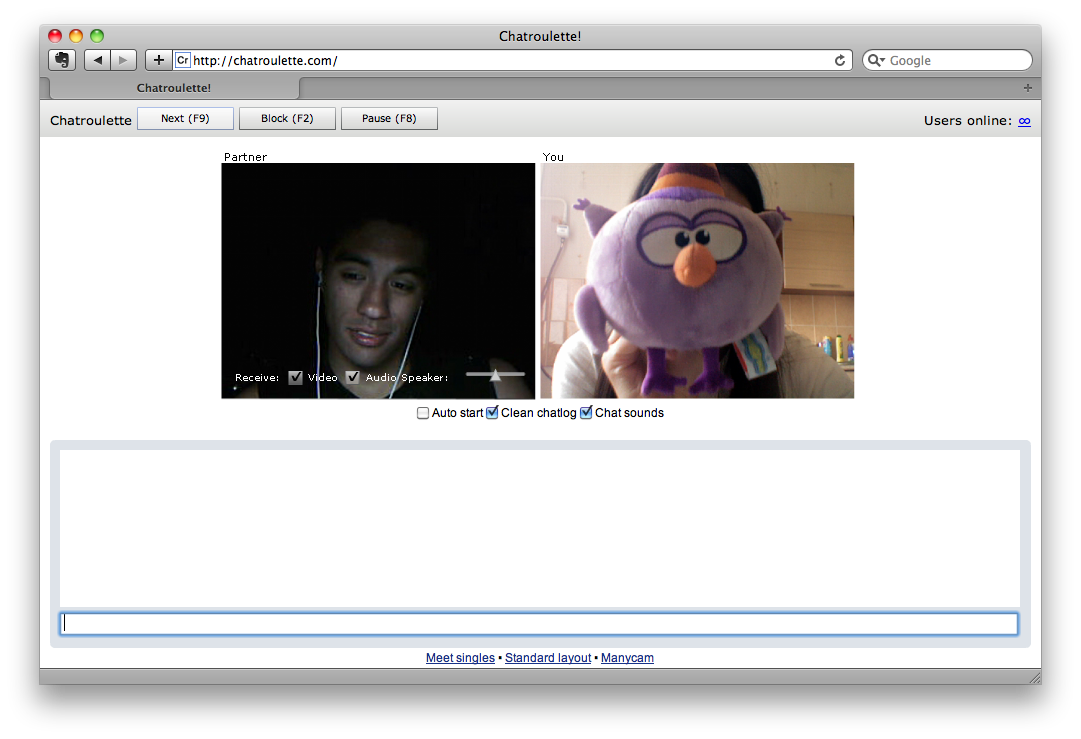Screen dimensions: 1081x739
Task: Click the You webcam video feed
Action: (697, 281)
